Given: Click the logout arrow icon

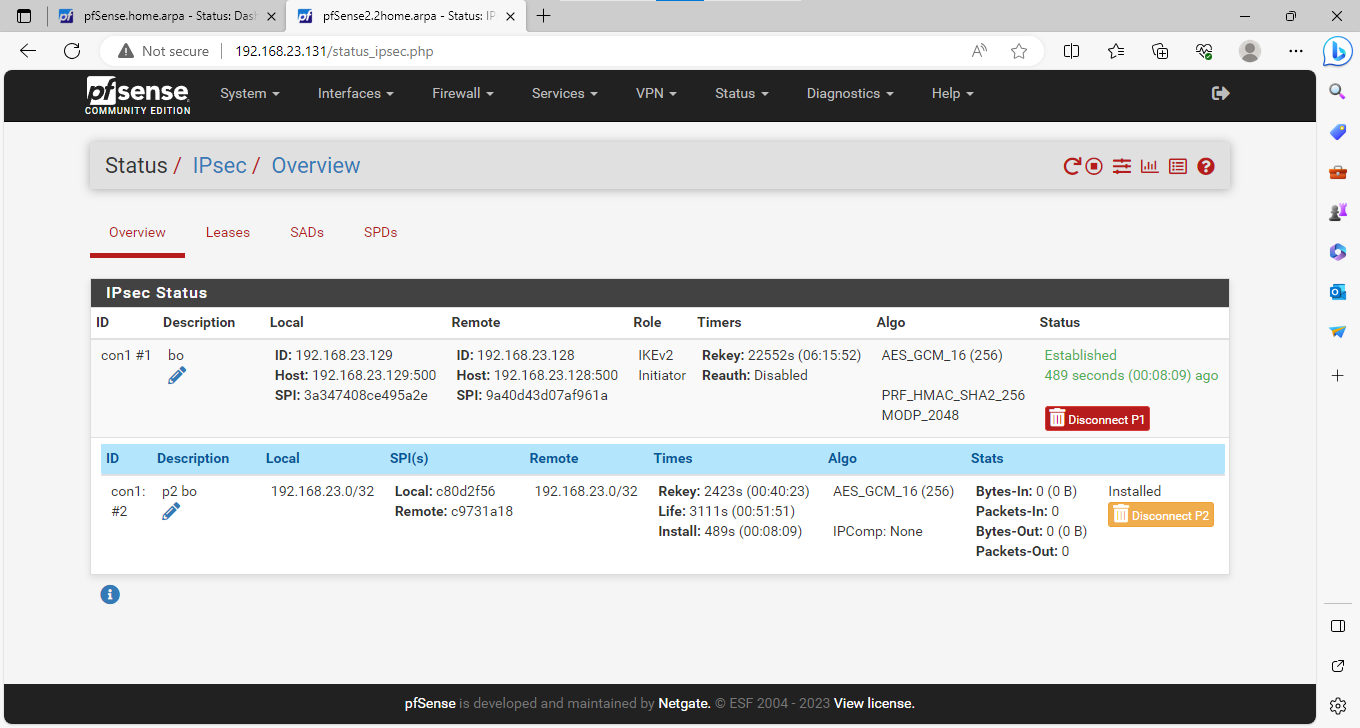Looking at the screenshot, I should [x=1220, y=93].
